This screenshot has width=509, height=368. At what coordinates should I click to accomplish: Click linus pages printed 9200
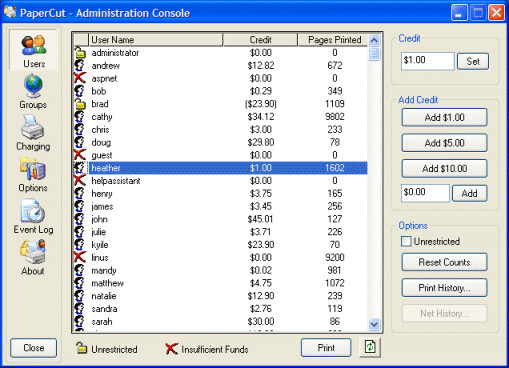(x=335, y=257)
